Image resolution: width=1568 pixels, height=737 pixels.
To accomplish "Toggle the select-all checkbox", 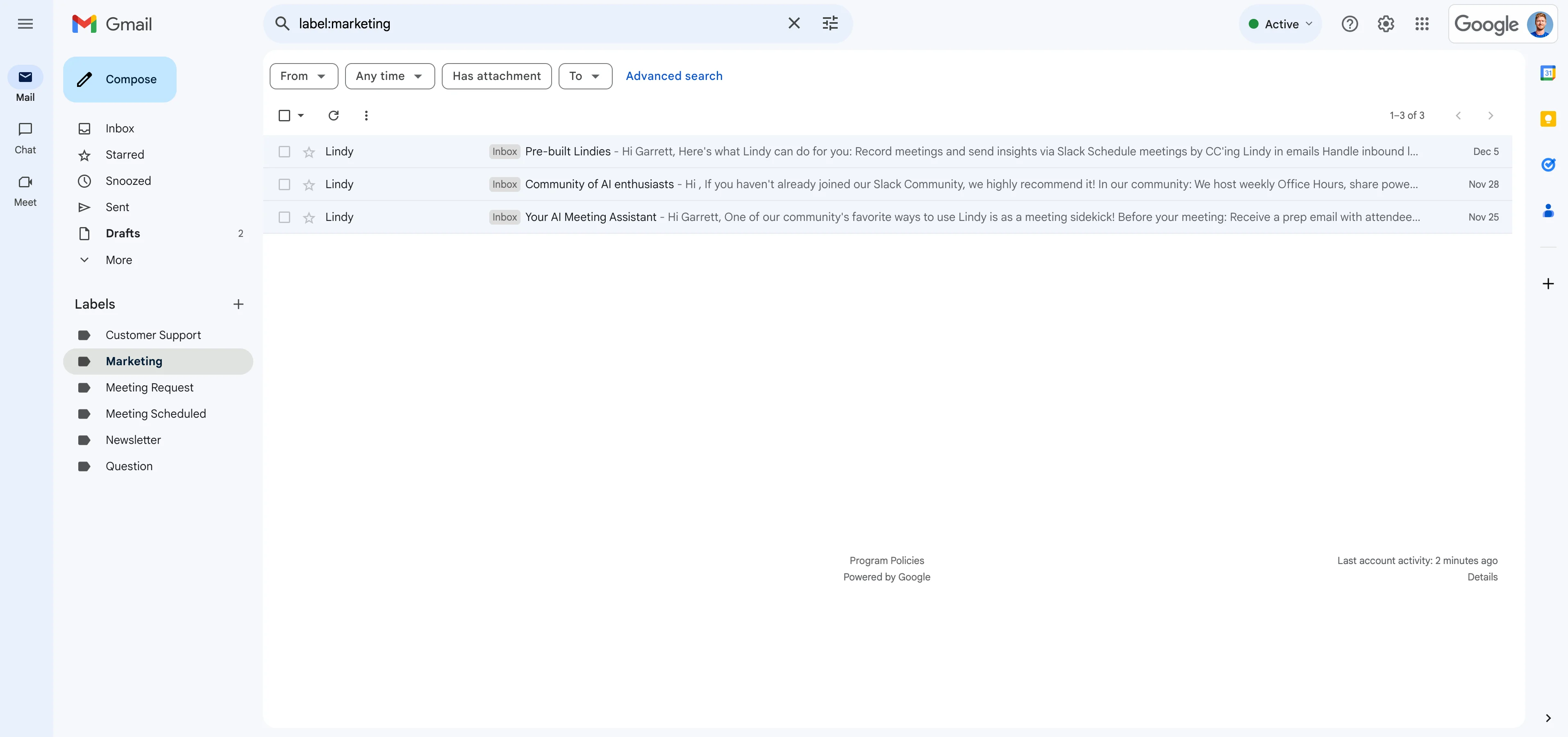I will point(284,116).
